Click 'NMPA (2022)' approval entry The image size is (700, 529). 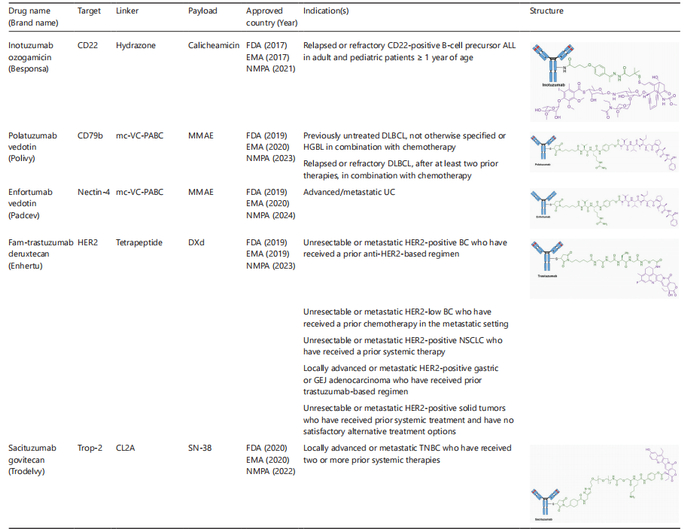click(271, 471)
